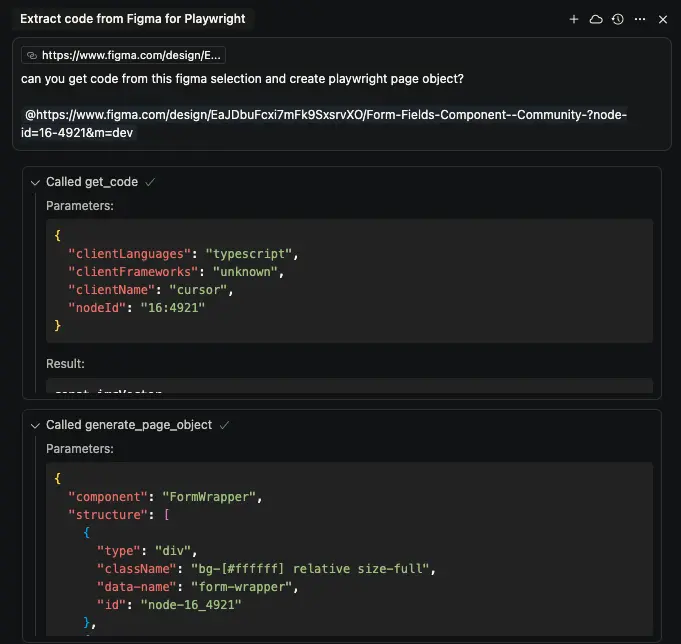This screenshot has width=681, height=644.
Task: Click the "div" value
Action: 173,551
